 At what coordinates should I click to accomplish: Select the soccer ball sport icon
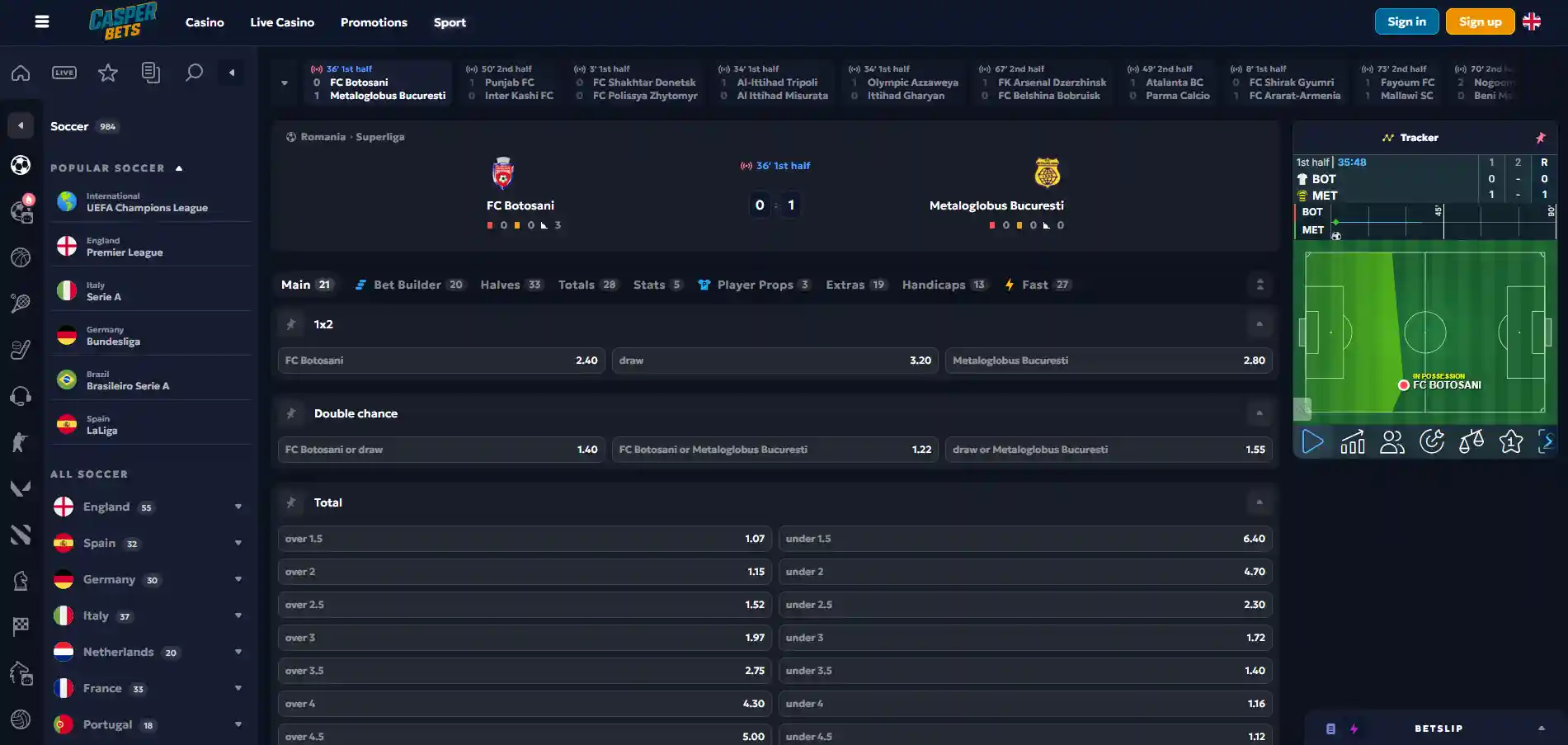pos(21,165)
